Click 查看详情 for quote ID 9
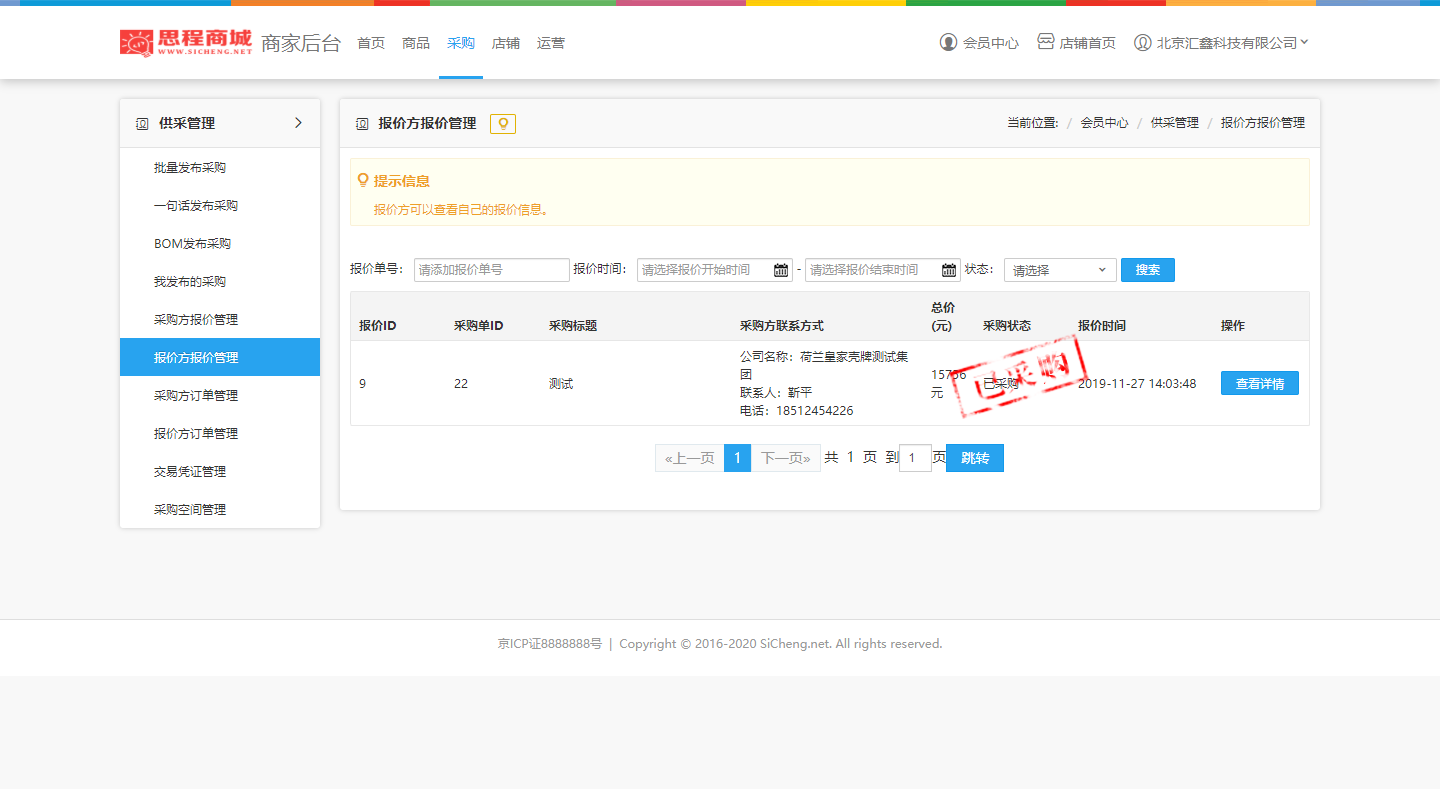1440x789 pixels. coord(1260,383)
